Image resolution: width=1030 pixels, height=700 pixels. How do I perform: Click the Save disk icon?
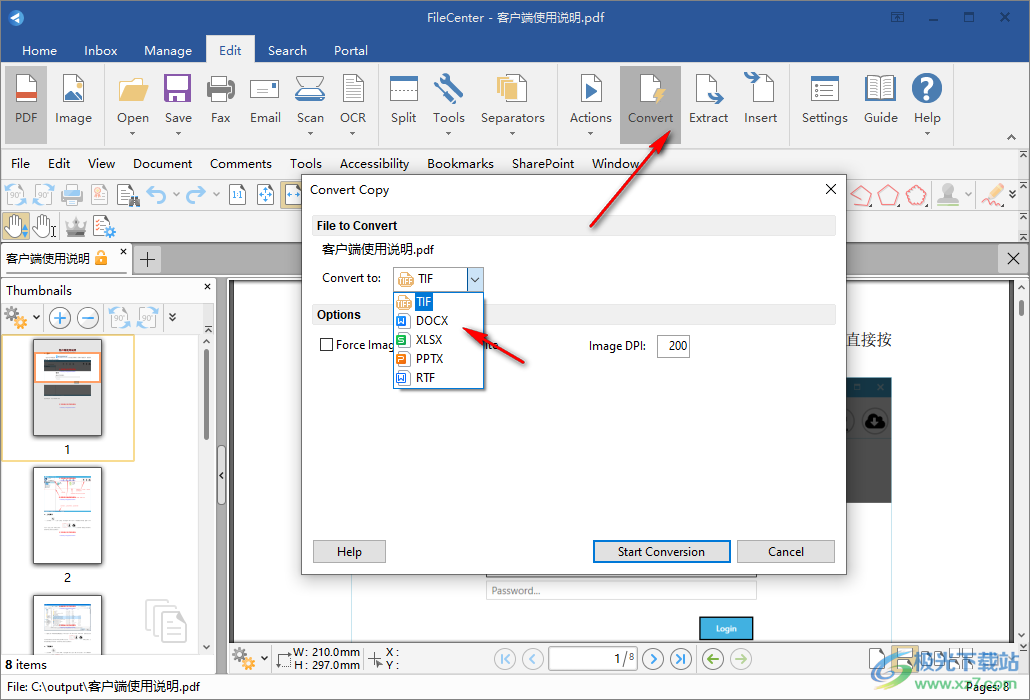point(178,89)
